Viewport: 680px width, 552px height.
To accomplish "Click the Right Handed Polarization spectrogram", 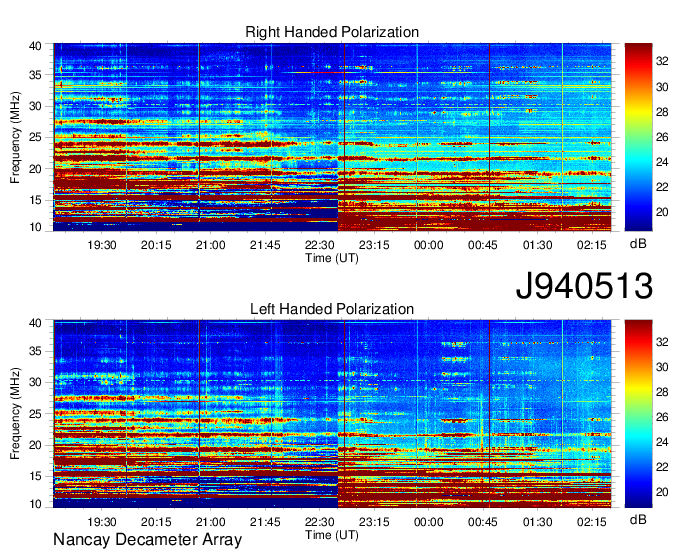I will (332, 137).
